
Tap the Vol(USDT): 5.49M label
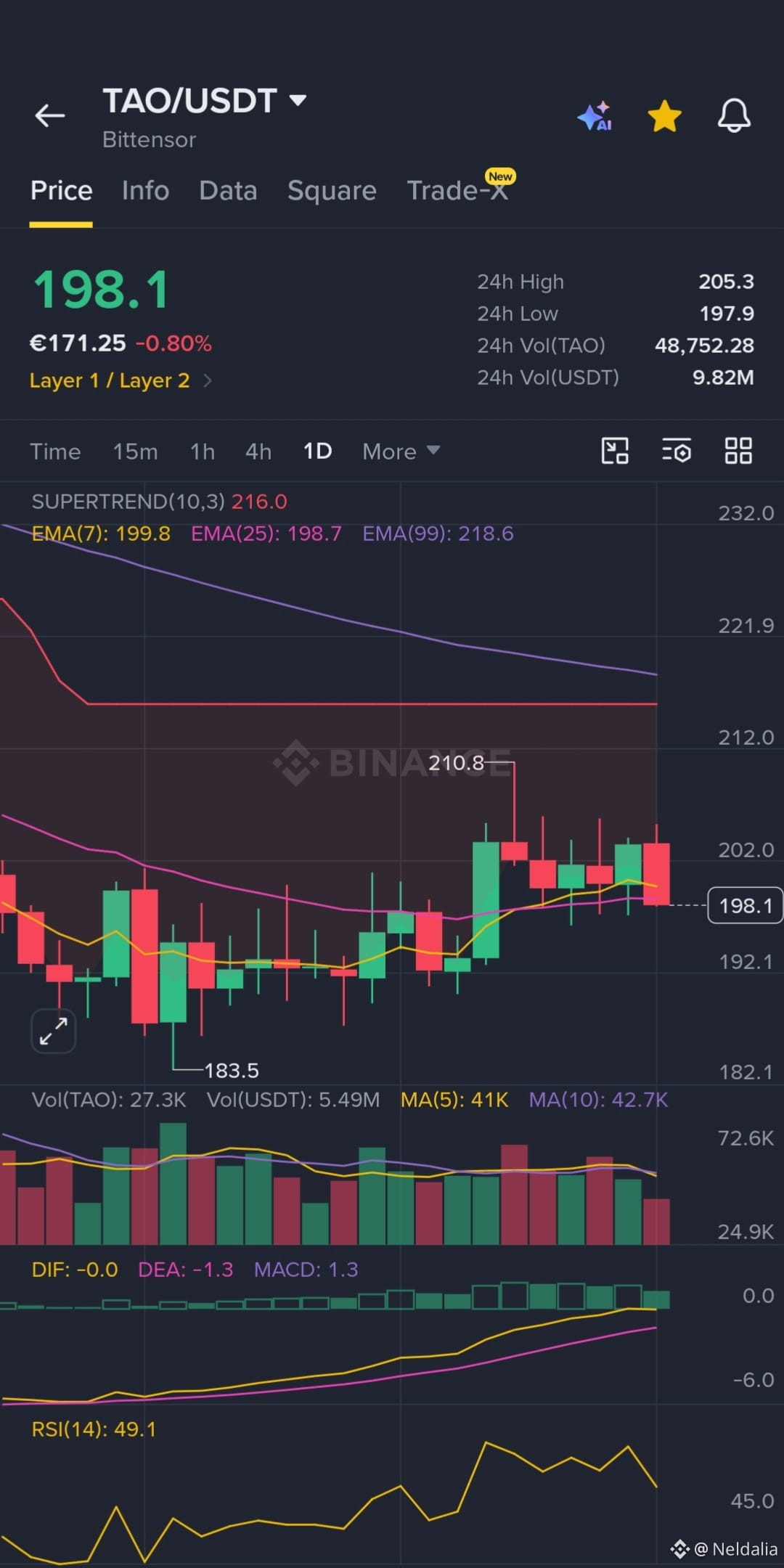[293, 1100]
